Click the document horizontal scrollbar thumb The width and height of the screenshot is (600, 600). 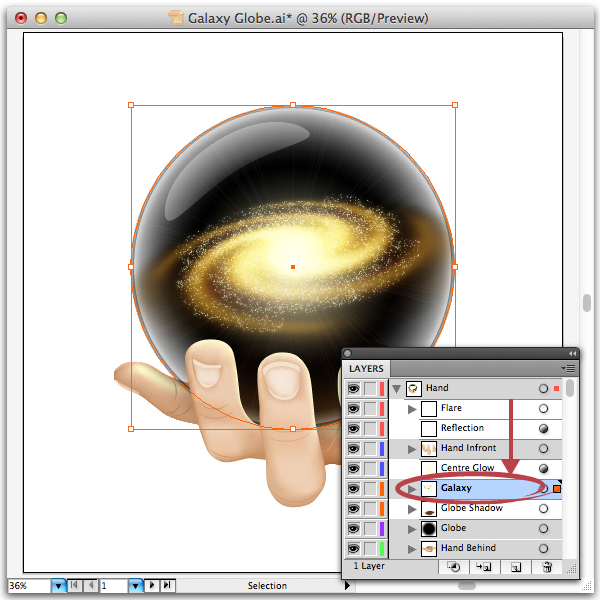click(x=467, y=585)
